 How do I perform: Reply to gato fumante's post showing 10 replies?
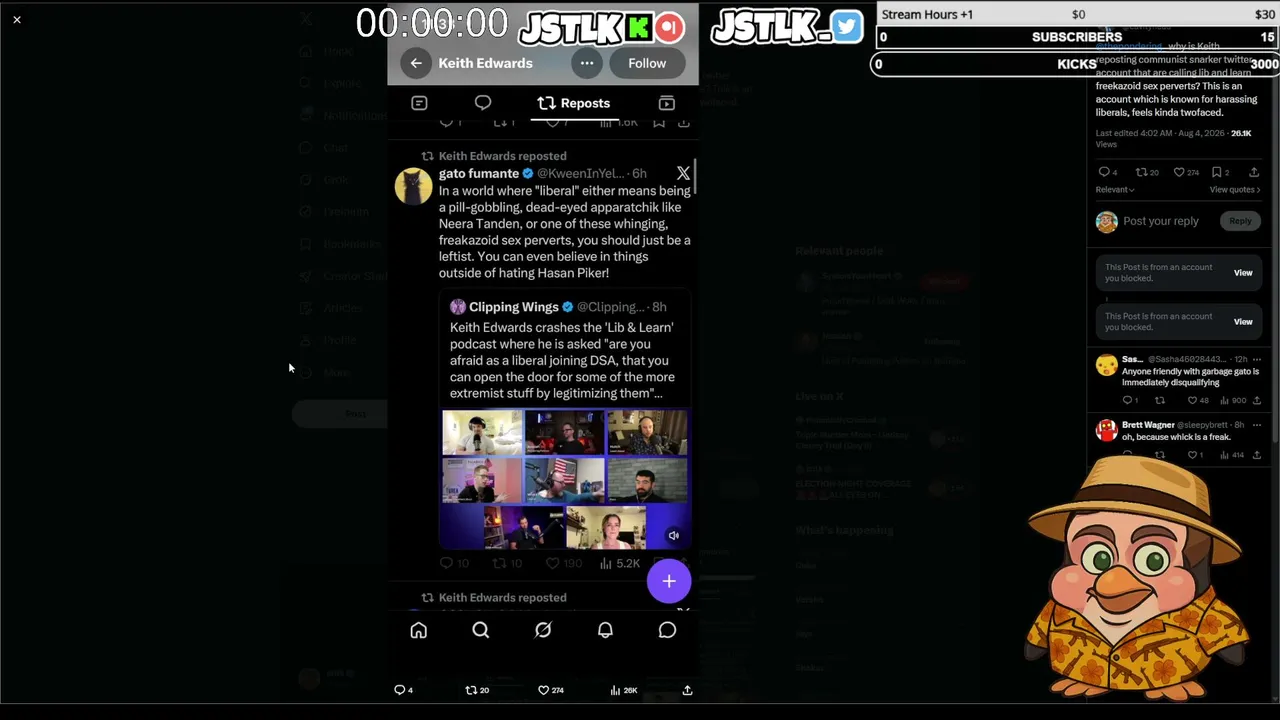click(x=454, y=563)
